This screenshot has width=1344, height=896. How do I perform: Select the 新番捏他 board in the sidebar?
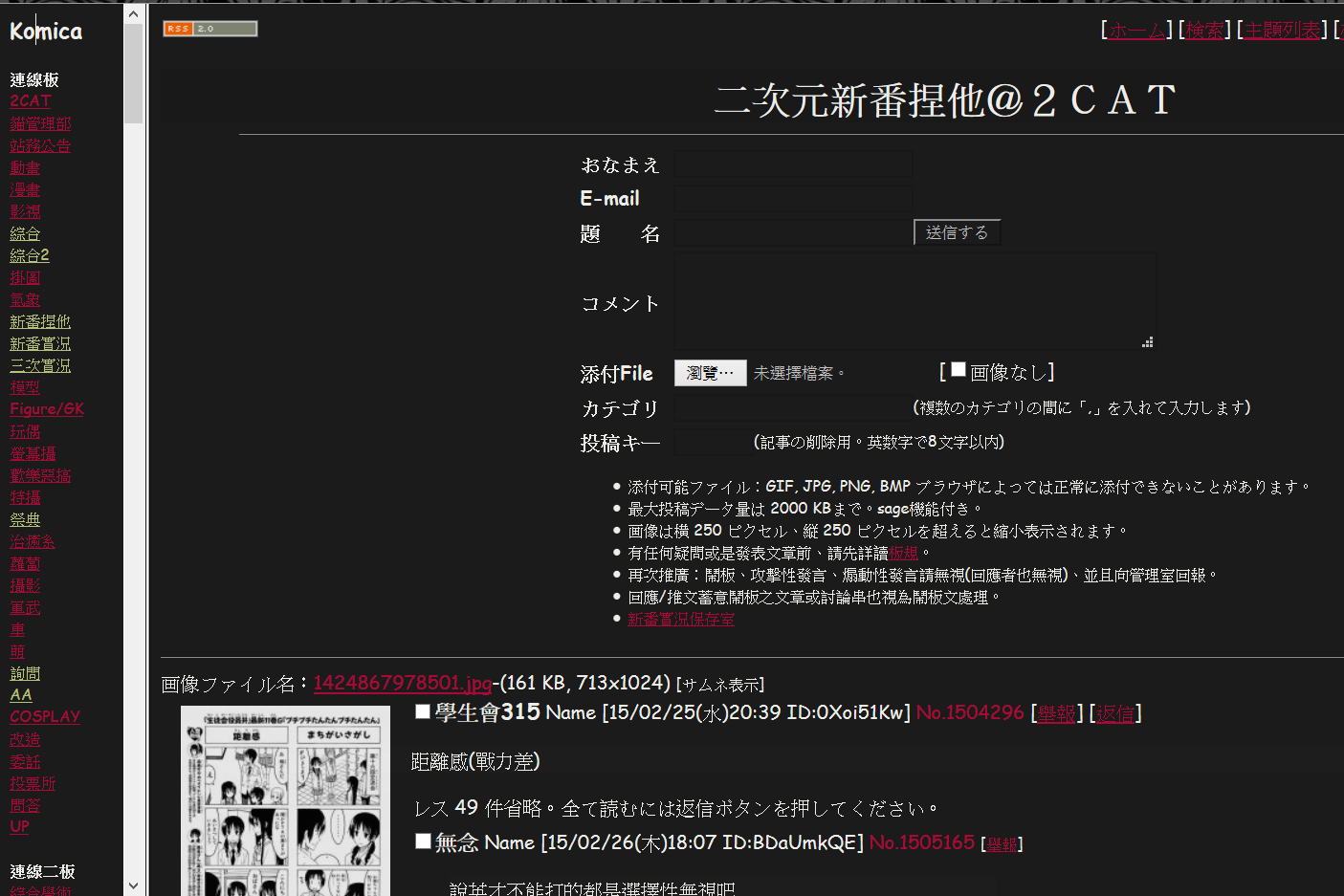click(x=40, y=321)
